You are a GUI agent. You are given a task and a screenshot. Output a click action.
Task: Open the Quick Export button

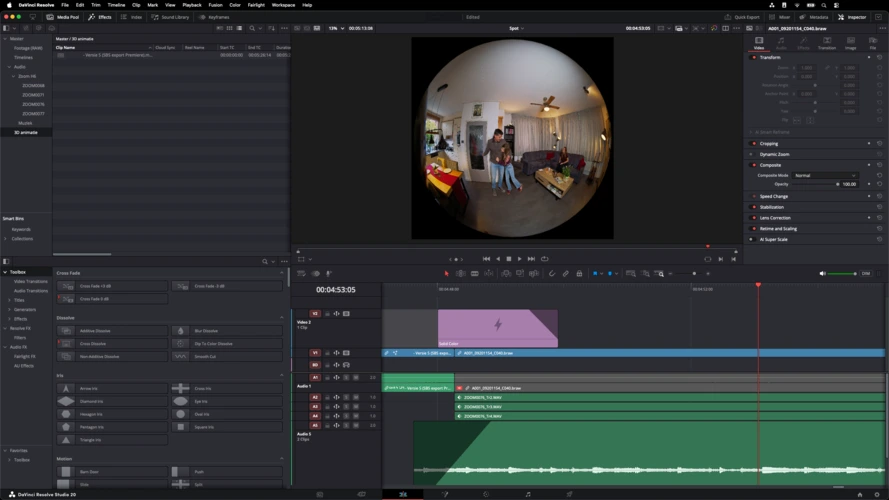pos(742,17)
